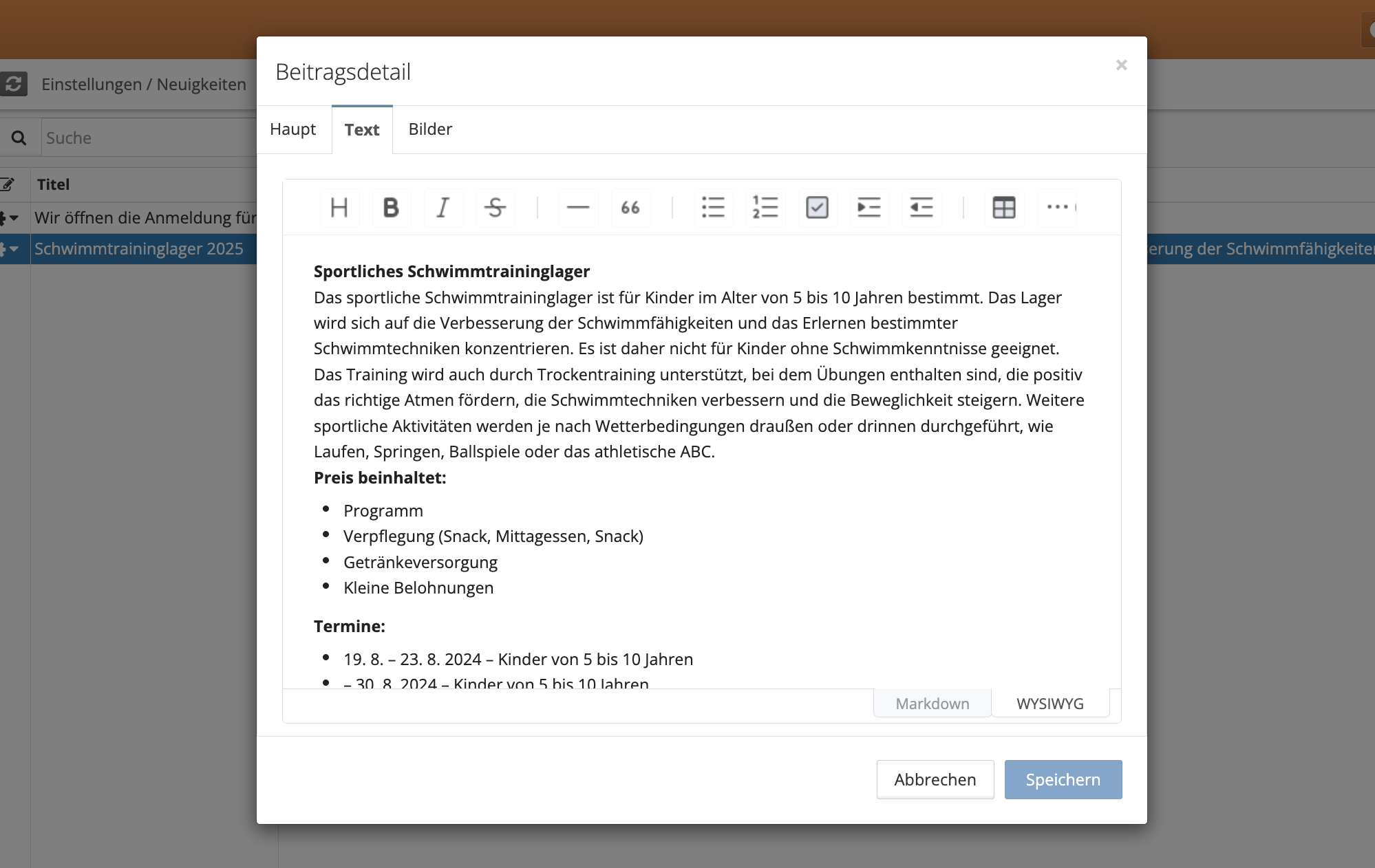Insert a horizontal line

pos(578,207)
